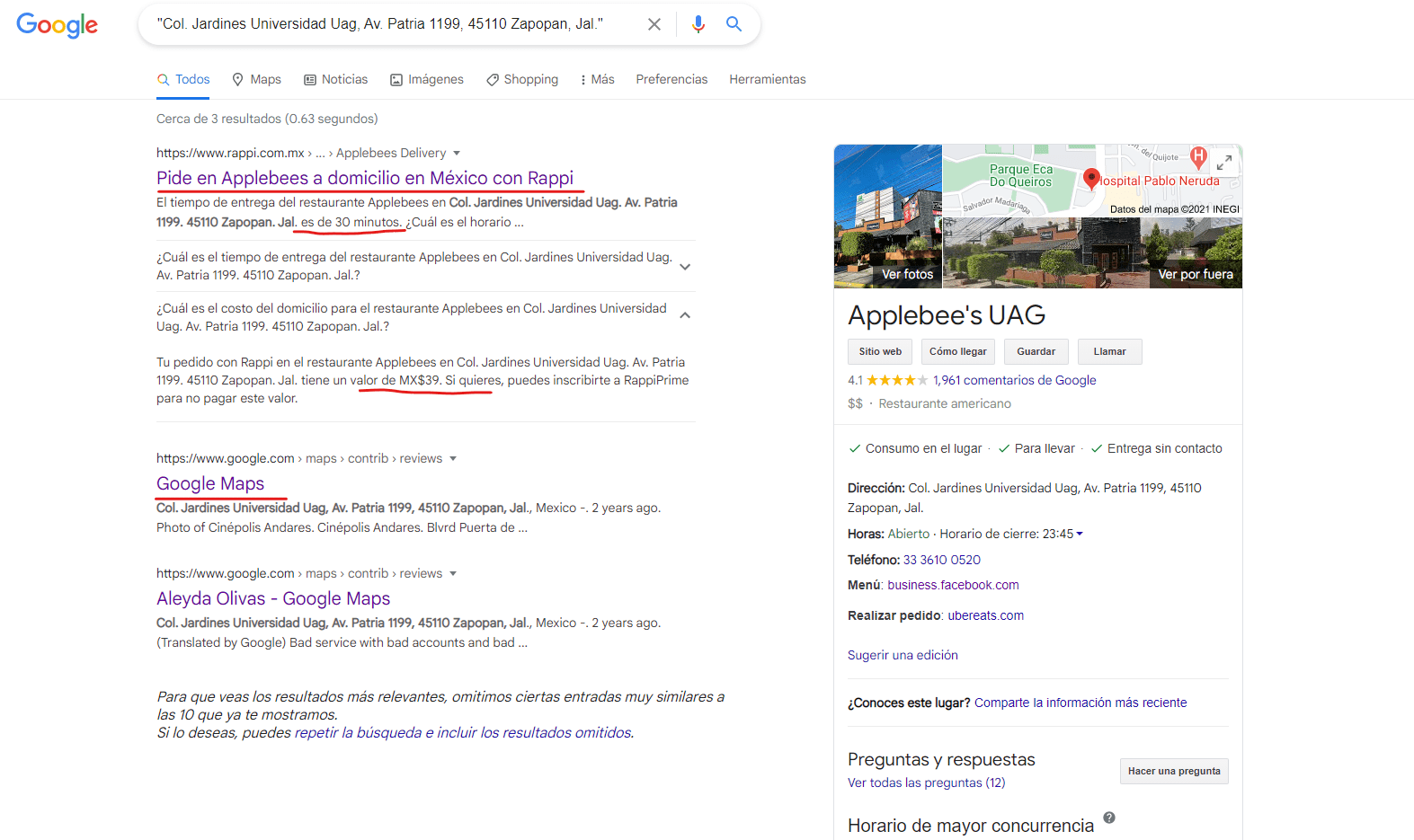Screen dimensions: 1414x840
Task: Switch to Maps tab
Action: (x=256, y=79)
